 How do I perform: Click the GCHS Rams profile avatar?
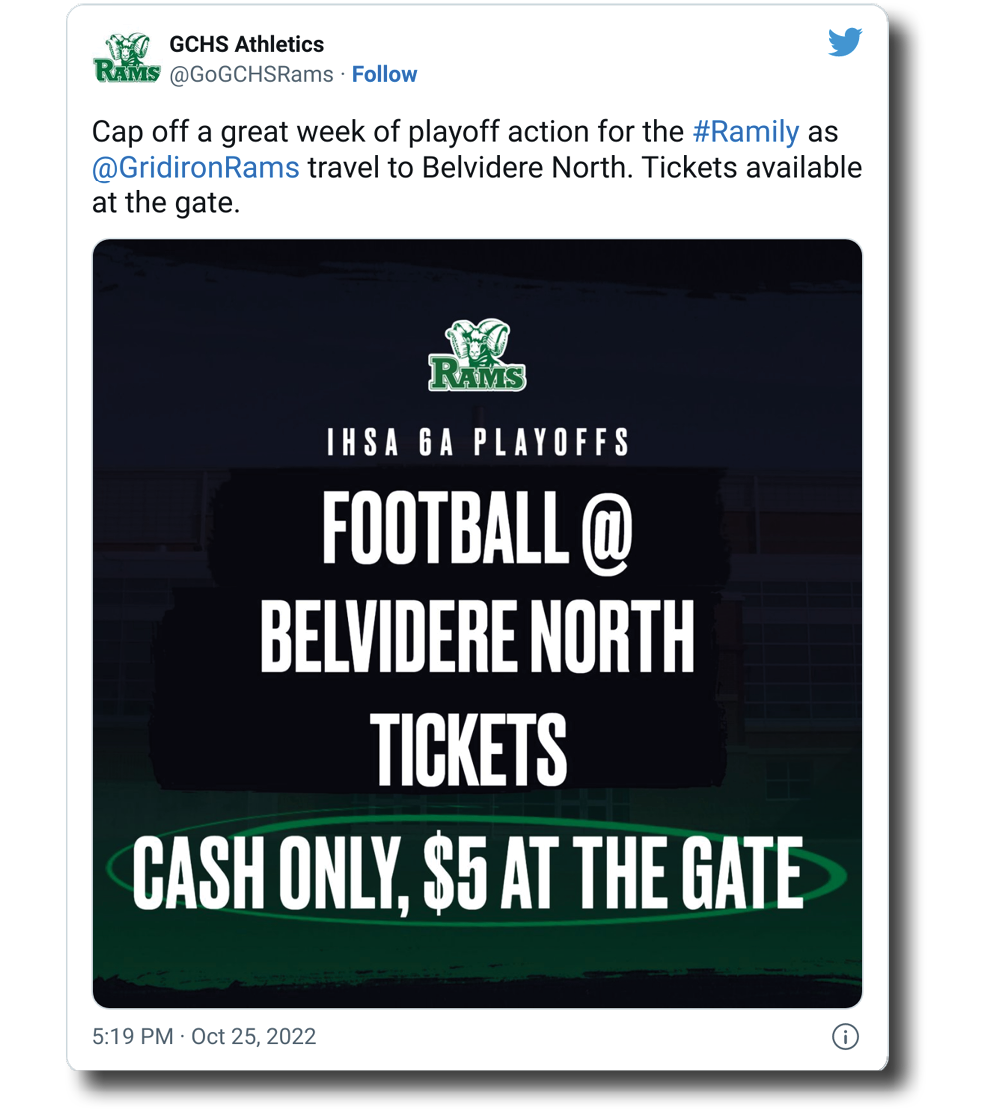pos(126,59)
